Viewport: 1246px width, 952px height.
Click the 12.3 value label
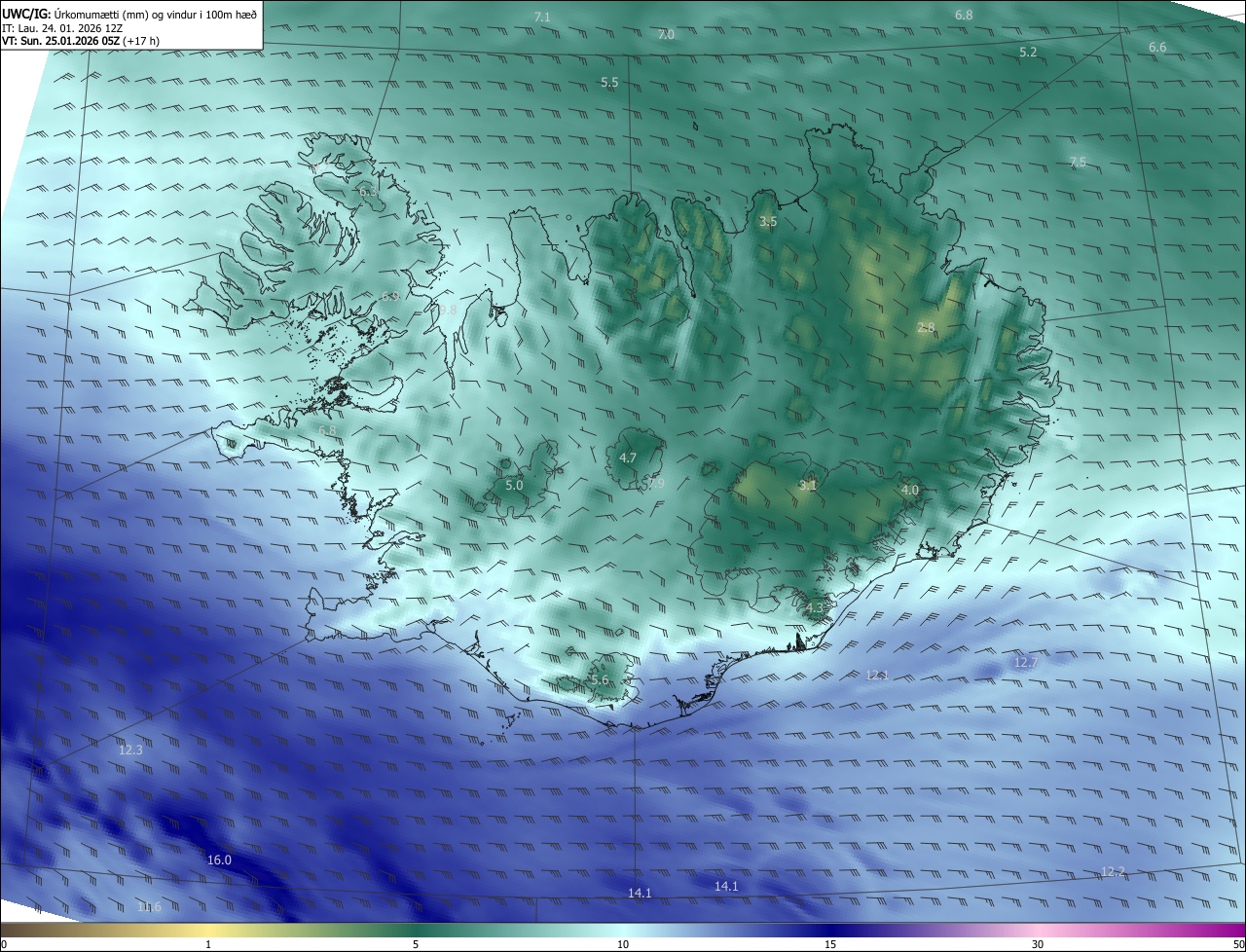pyautogui.click(x=130, y=750)
